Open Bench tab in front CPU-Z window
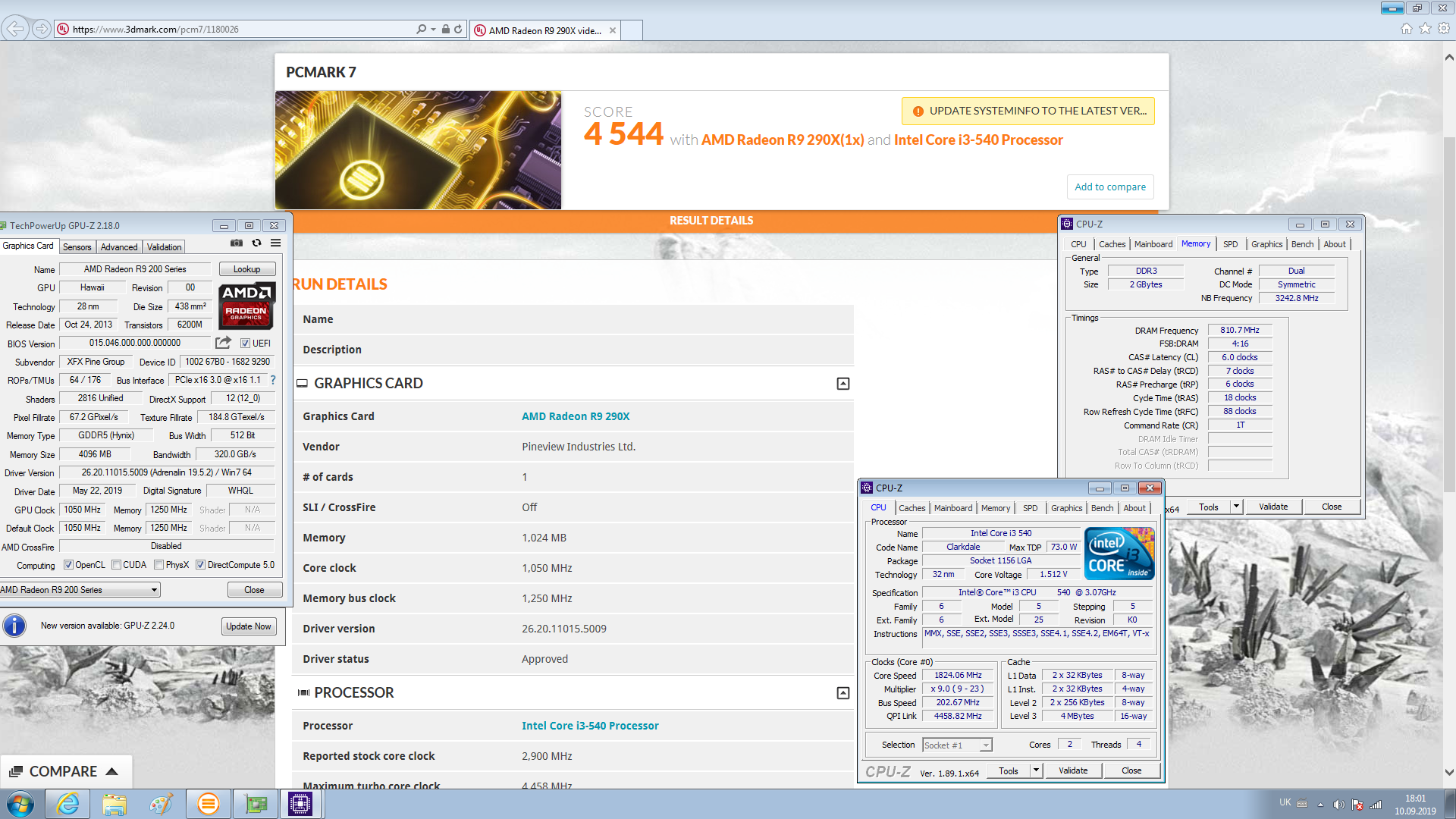The height and width of the screenshot is (819, 1456). click(1102, 508)
